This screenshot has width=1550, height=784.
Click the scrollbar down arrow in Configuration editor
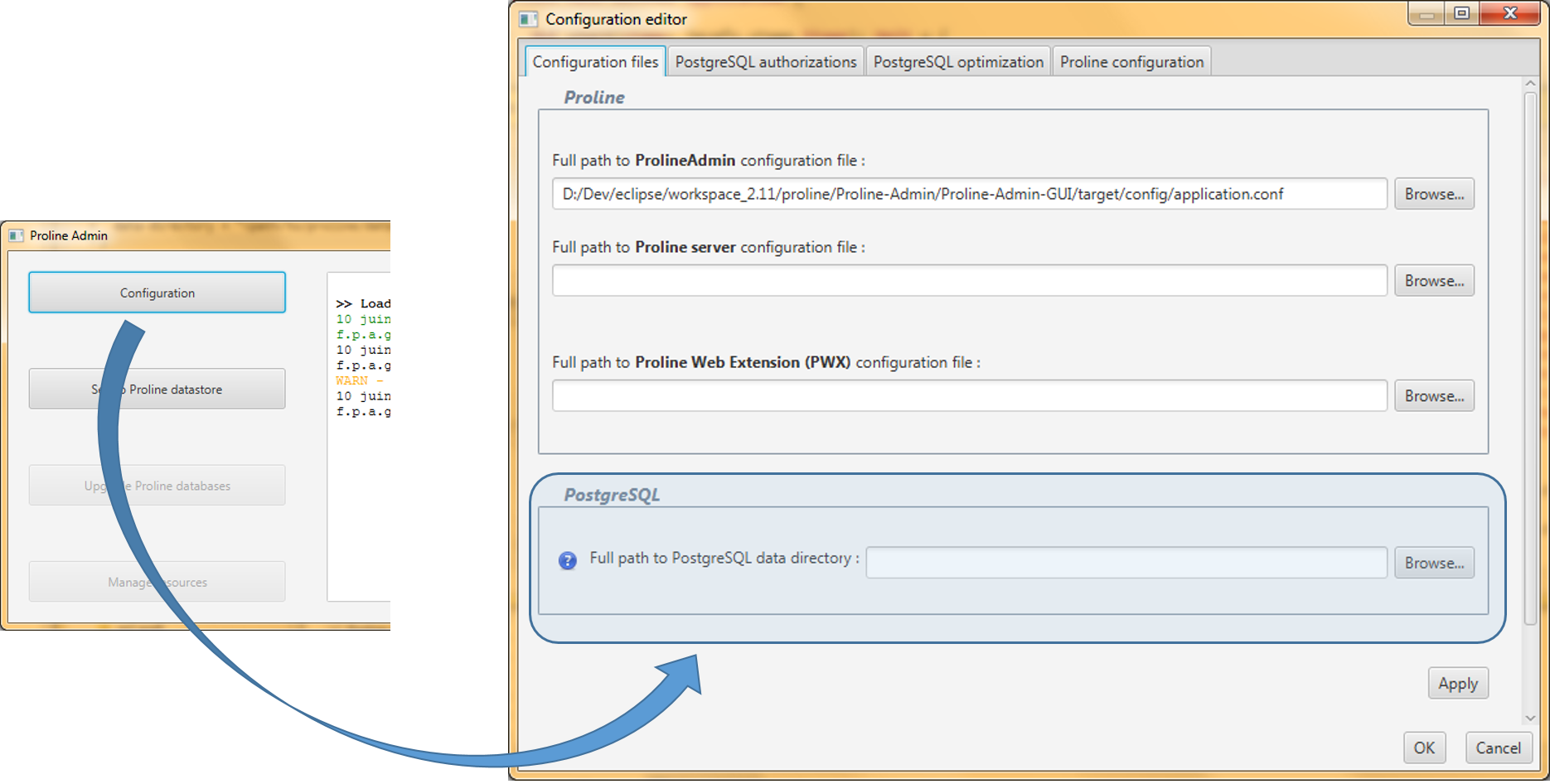point(1530,719)
